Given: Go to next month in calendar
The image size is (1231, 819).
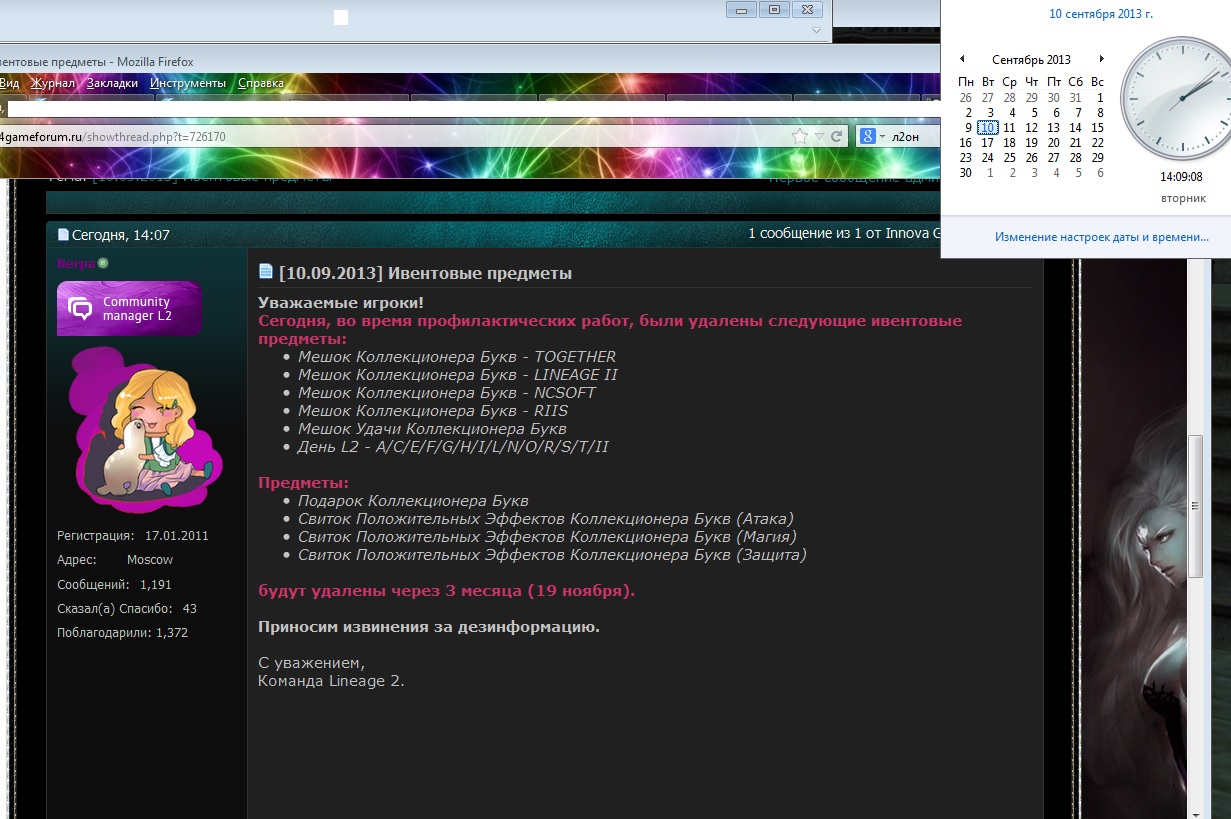Looking at the screenshot, I should tap(1101, 60).
